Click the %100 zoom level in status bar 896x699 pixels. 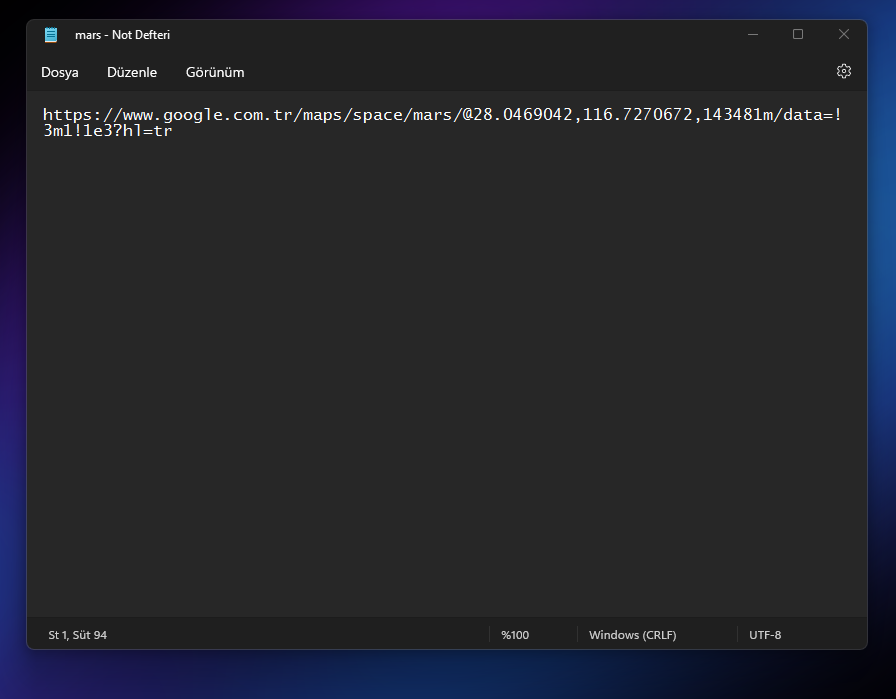[x=515, y=635]
